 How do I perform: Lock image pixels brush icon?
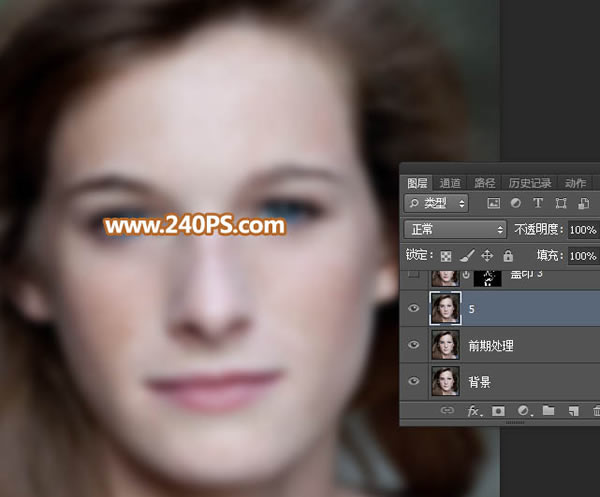click(467, 256)
